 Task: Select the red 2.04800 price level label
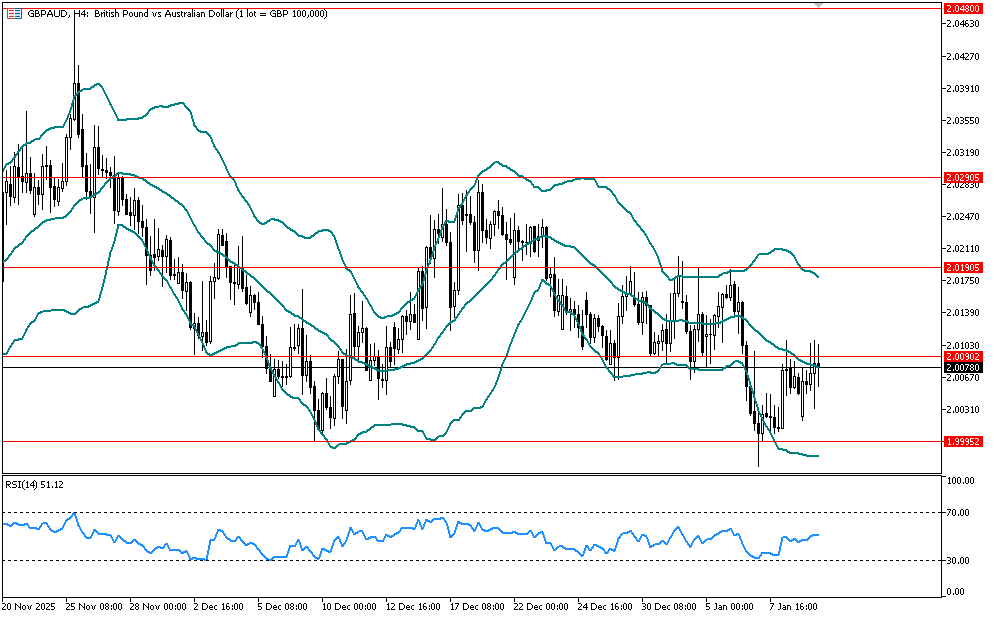pos(963,7)
